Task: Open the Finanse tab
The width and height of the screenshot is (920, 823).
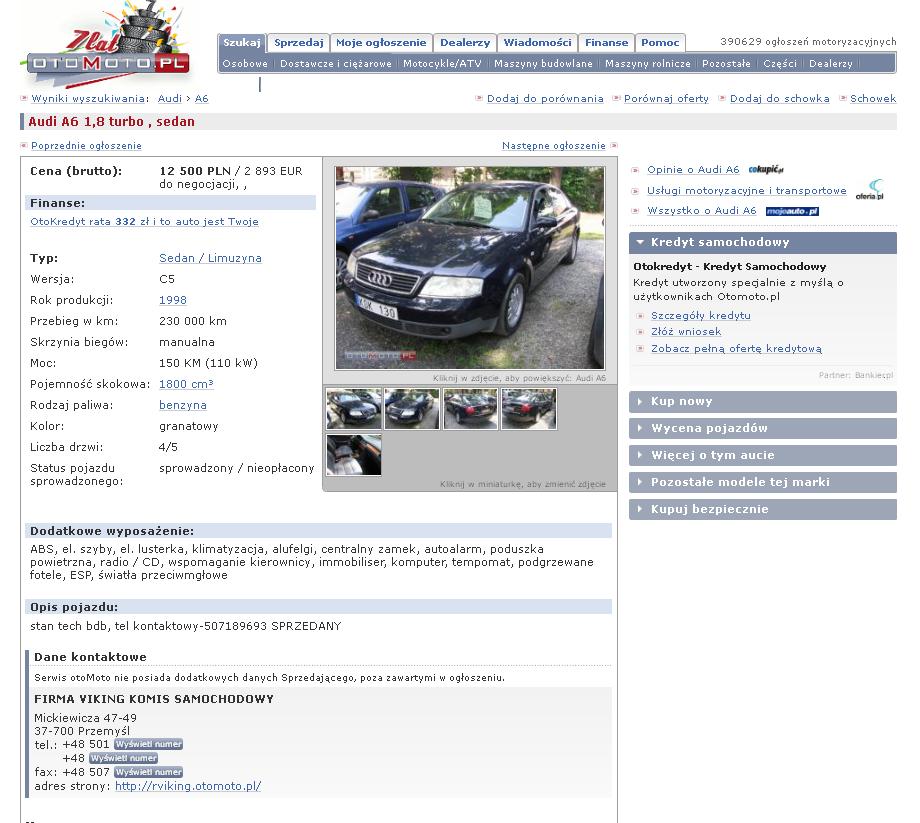Action: coord(606,43)
